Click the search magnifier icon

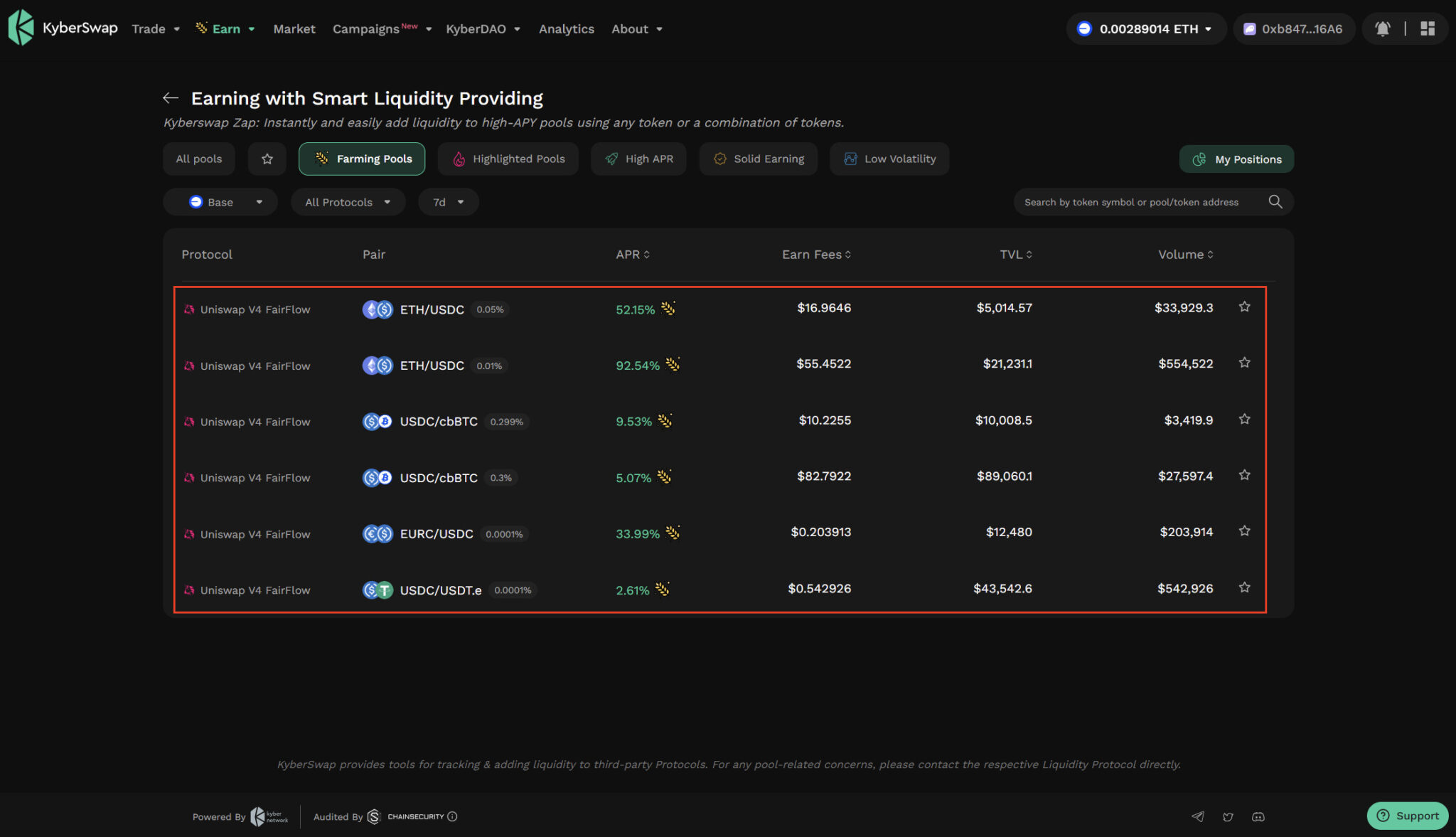click(x=1275, y=202)
